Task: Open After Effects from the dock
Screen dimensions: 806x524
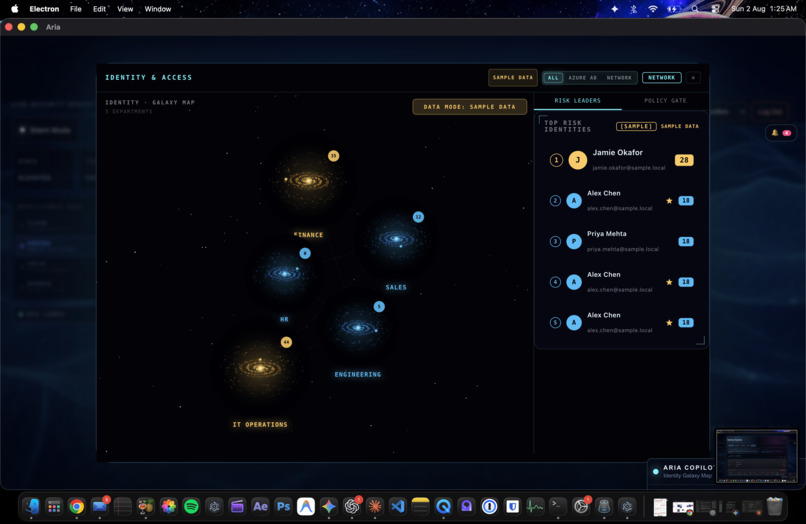Action: pyautogui.click(x=260, y=507)
